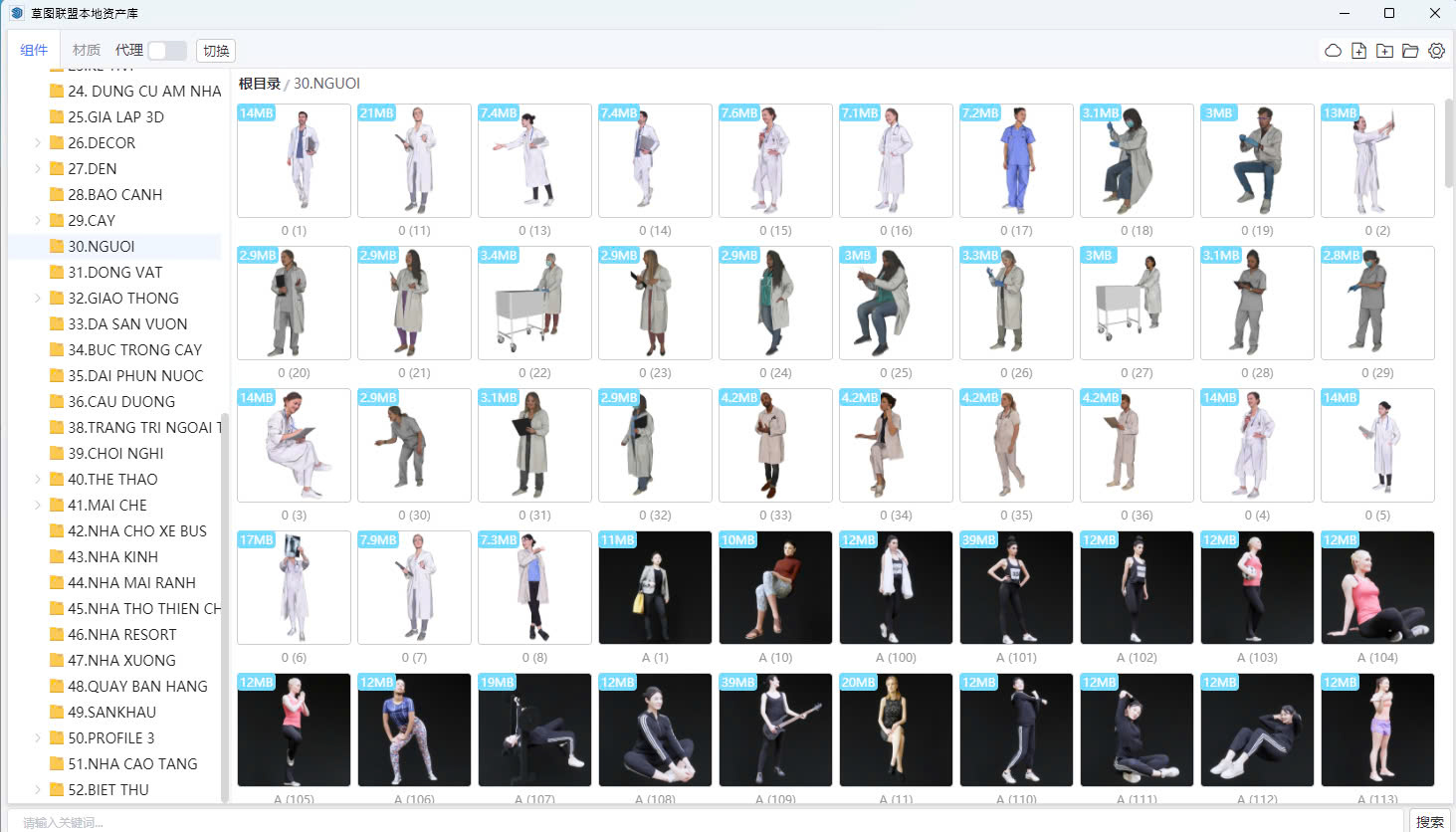This screenshot has width=1456, height=832.
Task: Click the folder icon beside 47.NHA XUONG
Action: [x=57, y=661]
